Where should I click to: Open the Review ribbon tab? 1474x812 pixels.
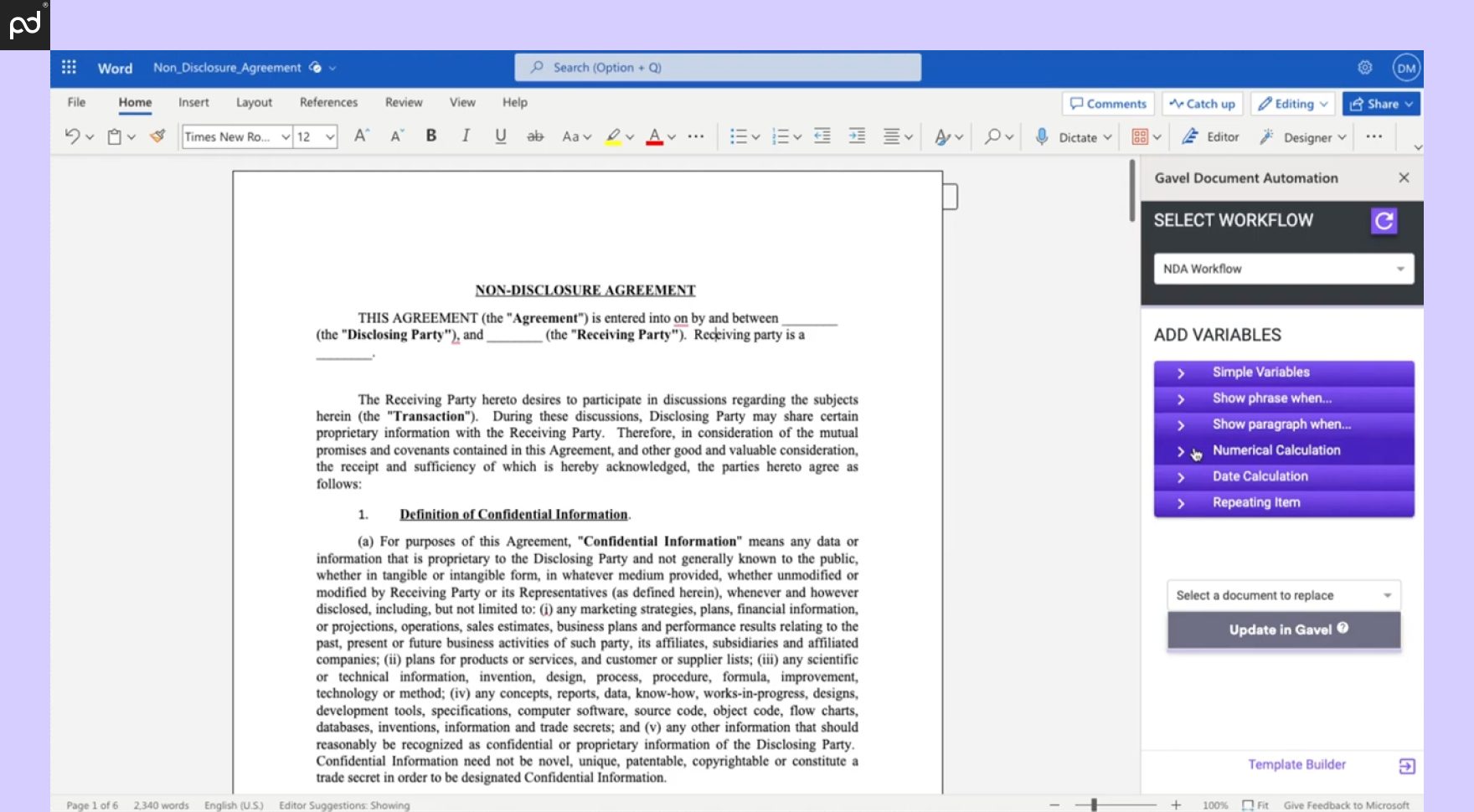tap(403, 102)
